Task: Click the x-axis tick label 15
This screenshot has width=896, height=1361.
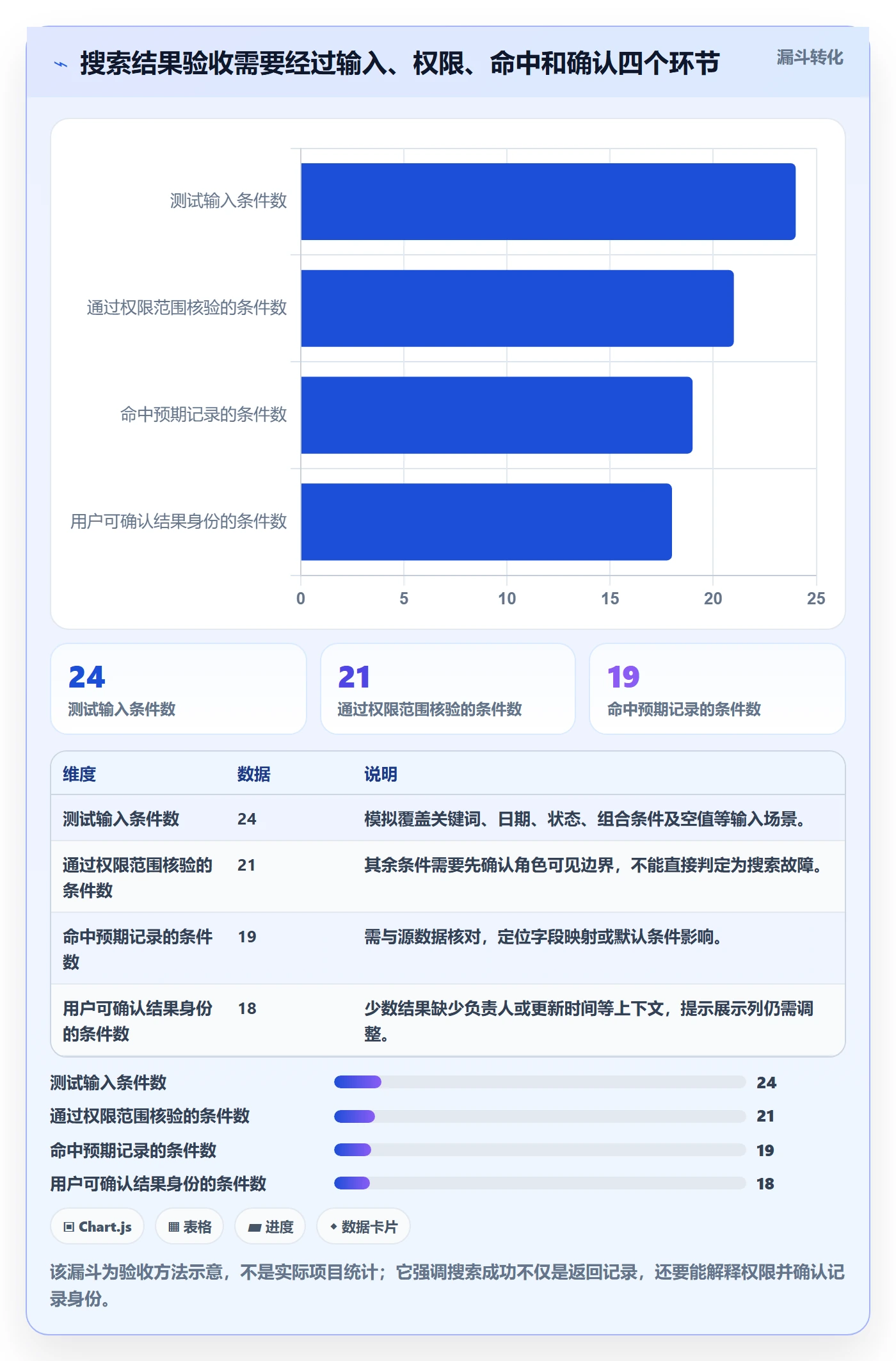Action: (610, 599)
